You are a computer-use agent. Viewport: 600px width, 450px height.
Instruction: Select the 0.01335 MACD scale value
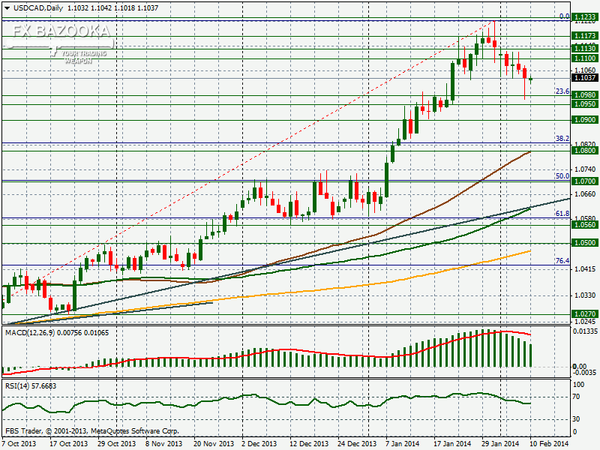point(585,331)
